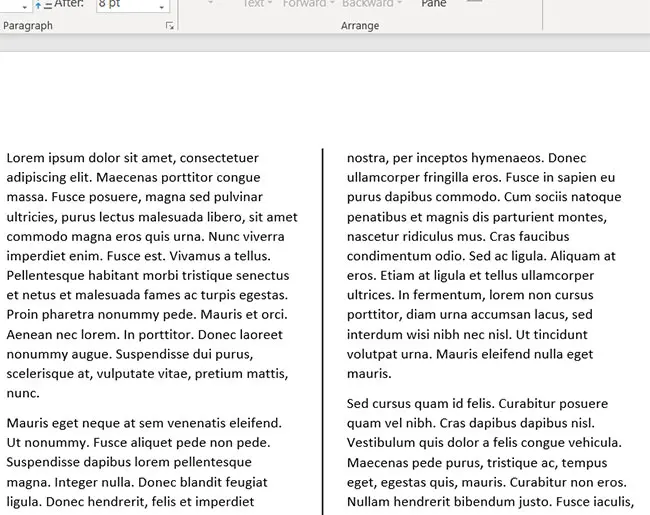Click the line "adipiscing elit. Maecenas porttitor congue"
650x515 pixels.
pyautogui.click(x=133, y=177)
